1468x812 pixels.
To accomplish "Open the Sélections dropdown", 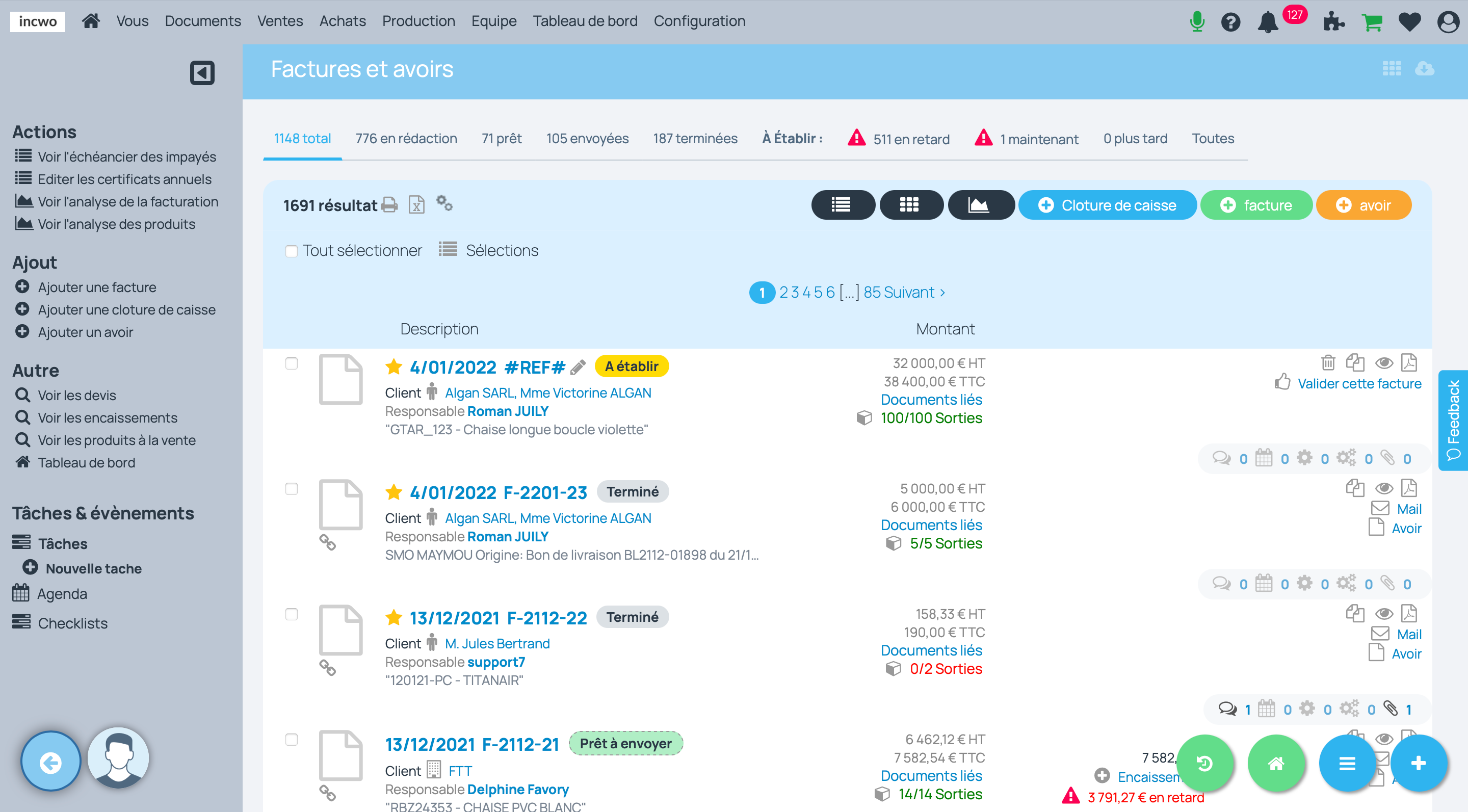I will click(x=501, y=250).
